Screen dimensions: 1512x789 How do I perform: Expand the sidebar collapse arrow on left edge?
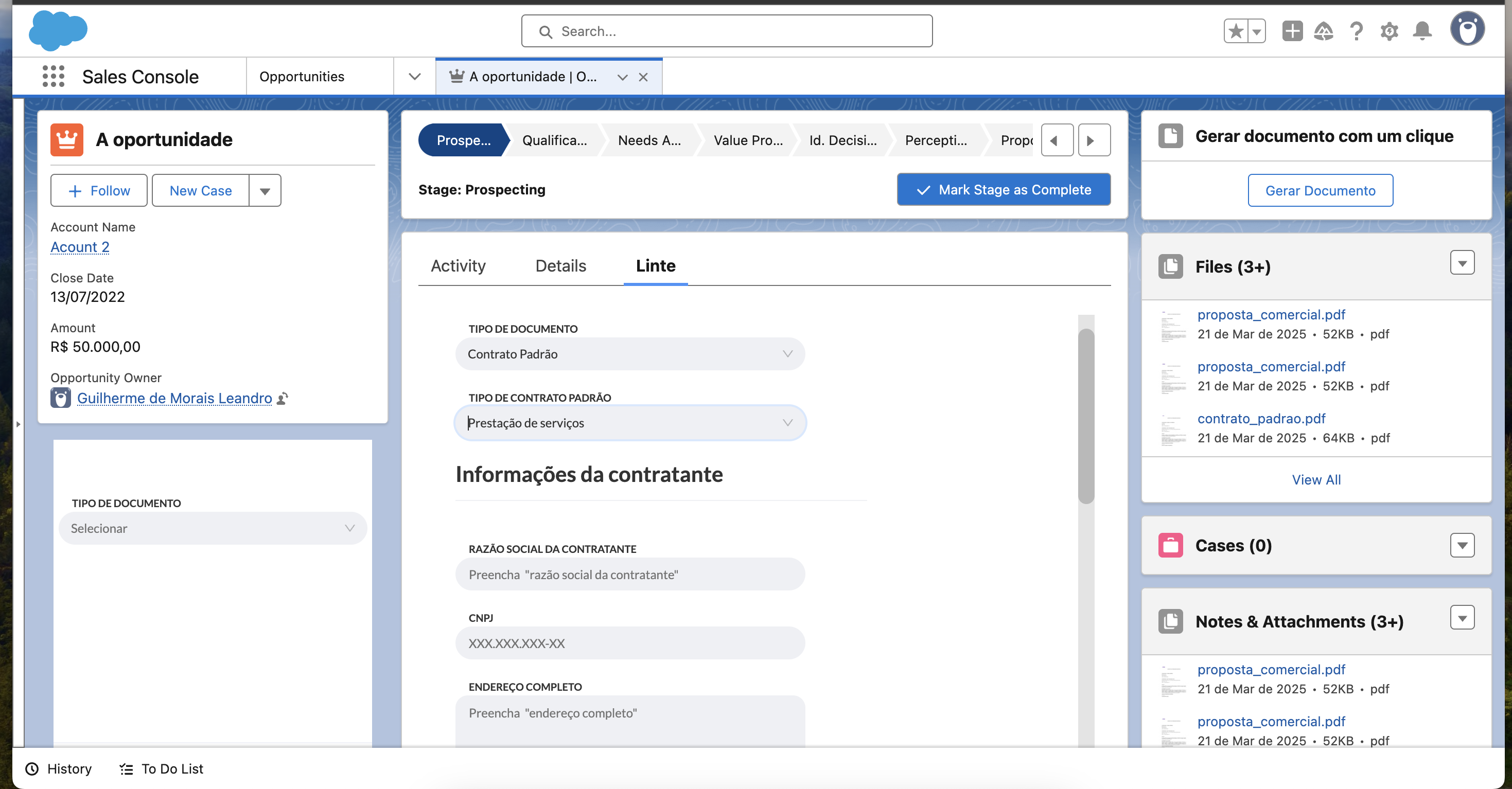[x=18, y=423]
